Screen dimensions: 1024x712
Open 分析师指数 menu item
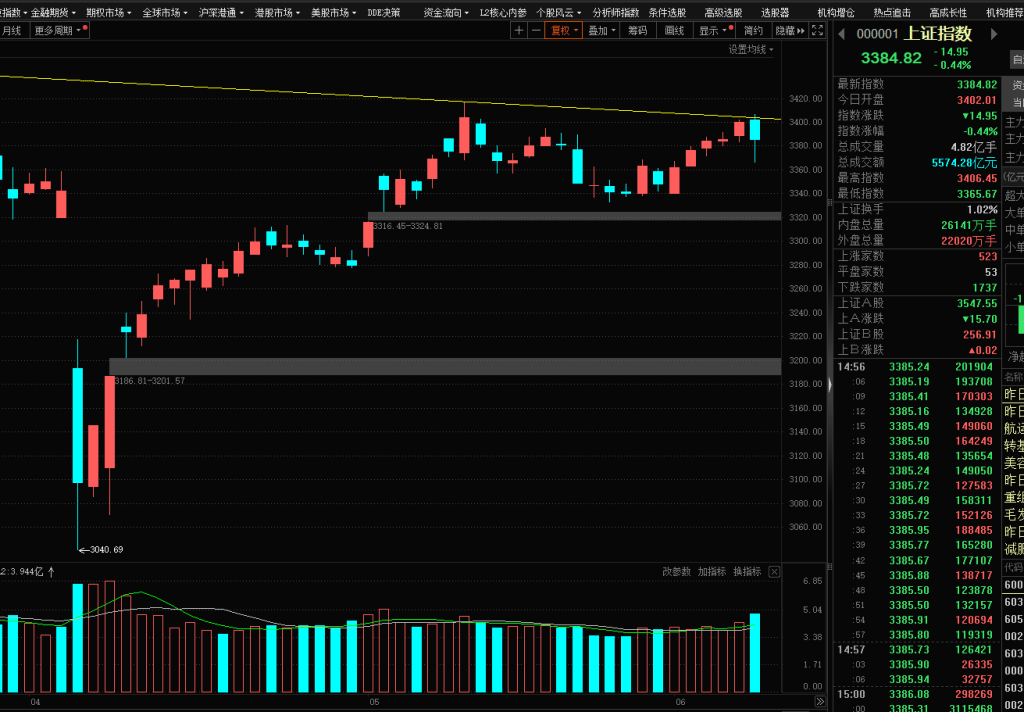pos(616,12)
